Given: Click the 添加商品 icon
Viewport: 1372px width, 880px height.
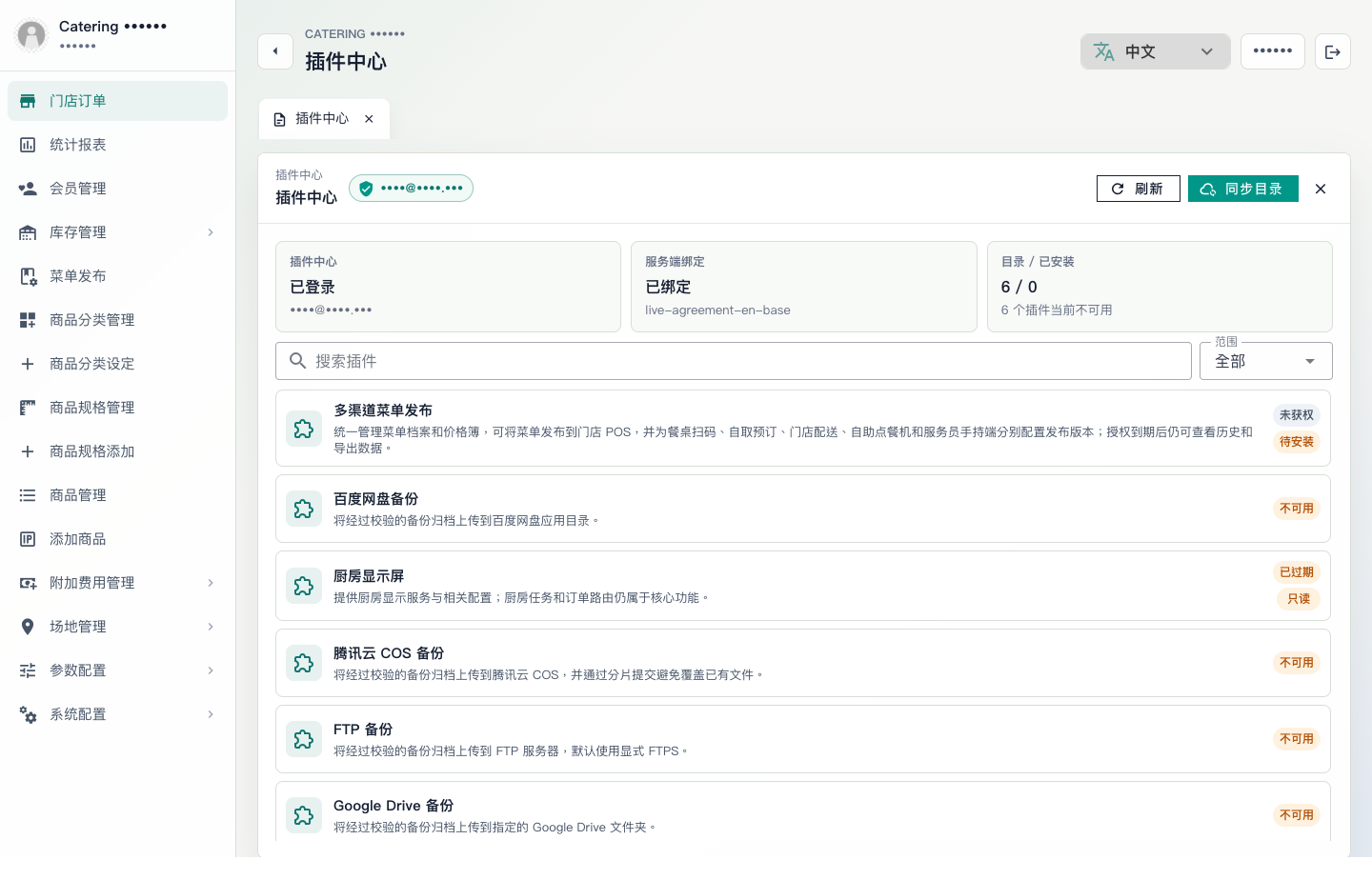Looking at the screenshot, I should click(x=28, y=539).
